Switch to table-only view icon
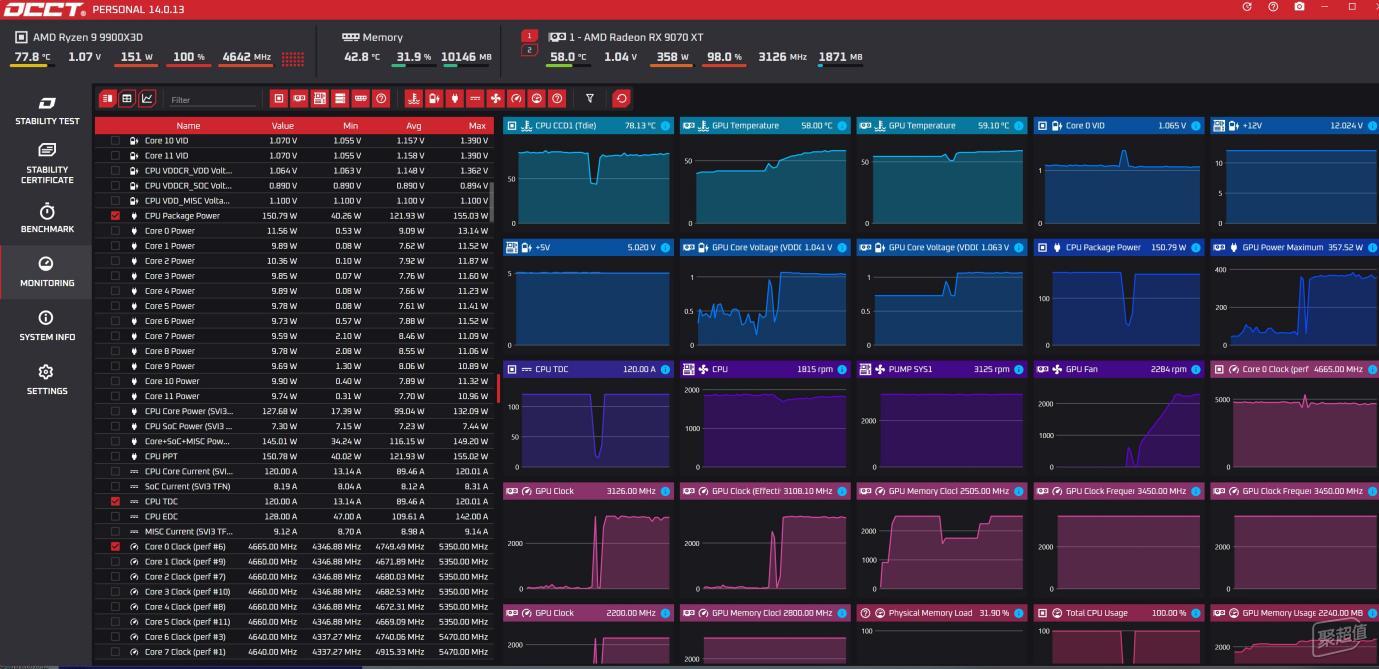Screen dimensions: 1379x669 tap(127, 98)
